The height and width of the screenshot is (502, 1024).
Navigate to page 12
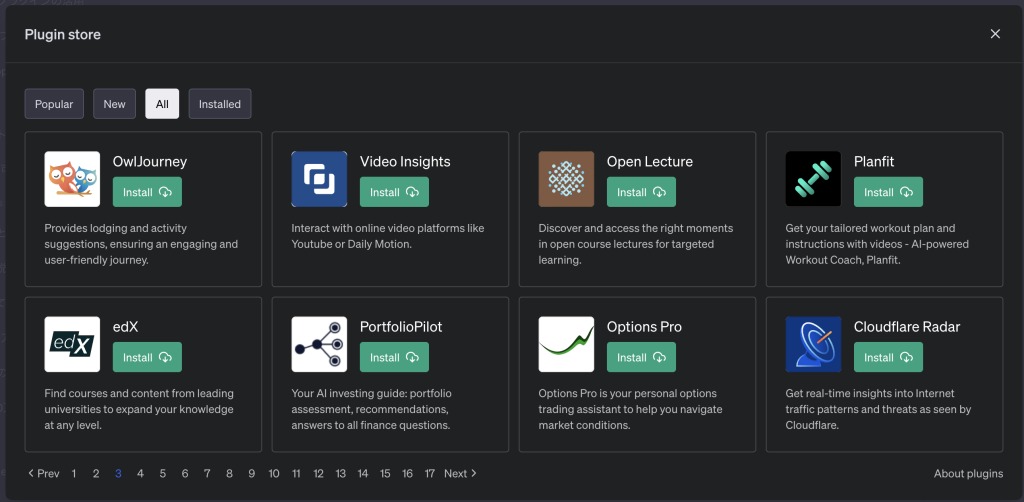pyautogui.click(x=318, y=473)
